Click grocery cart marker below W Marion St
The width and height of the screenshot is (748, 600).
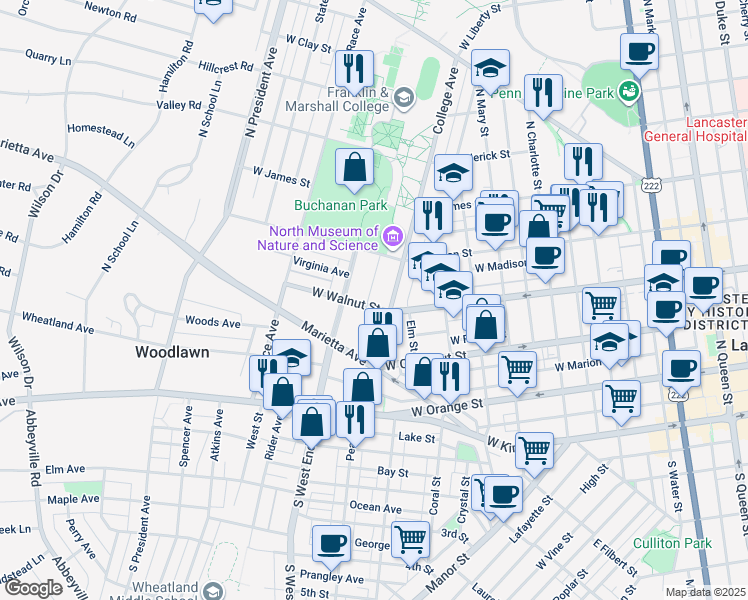tap(621, 400)
